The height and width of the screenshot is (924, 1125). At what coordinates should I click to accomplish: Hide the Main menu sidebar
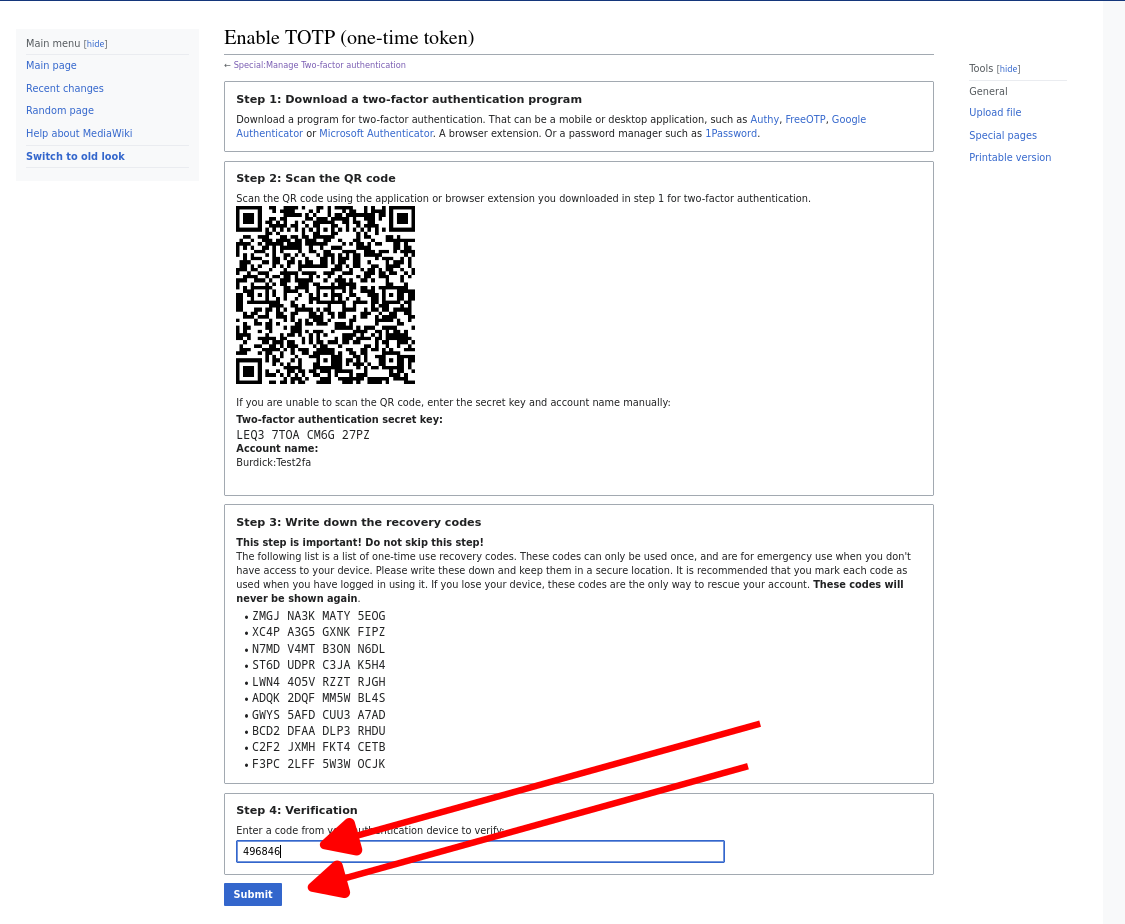[95, 44]
